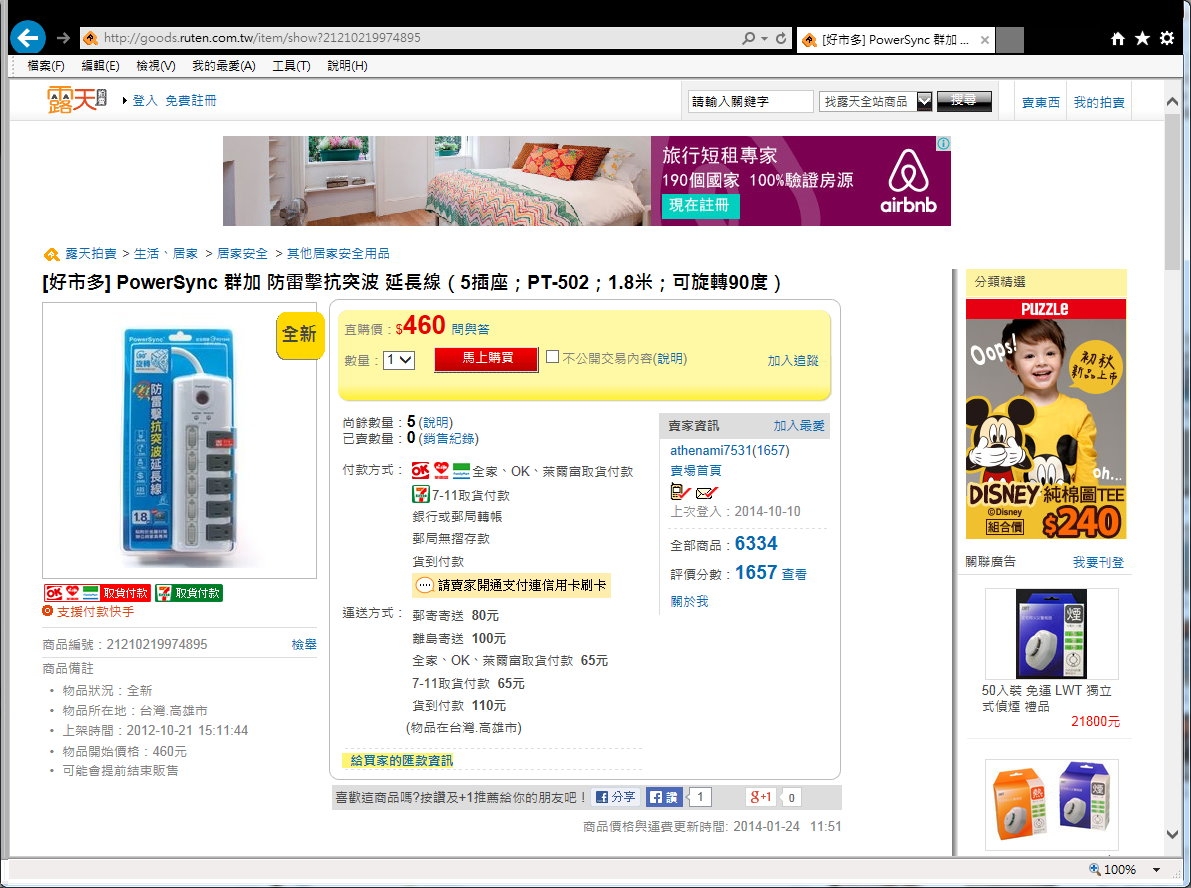1191x888 pixels.
Task: Open the browser home page icon
Action: point(1117,38)
